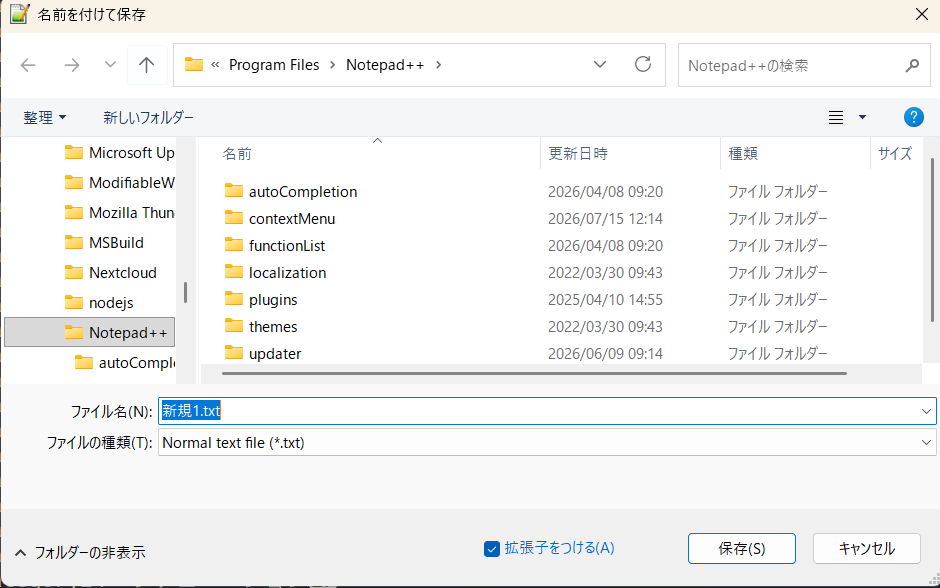This screenshot has width=940, height=588.
Task: Open the 整理 menu
Action: 44,117
